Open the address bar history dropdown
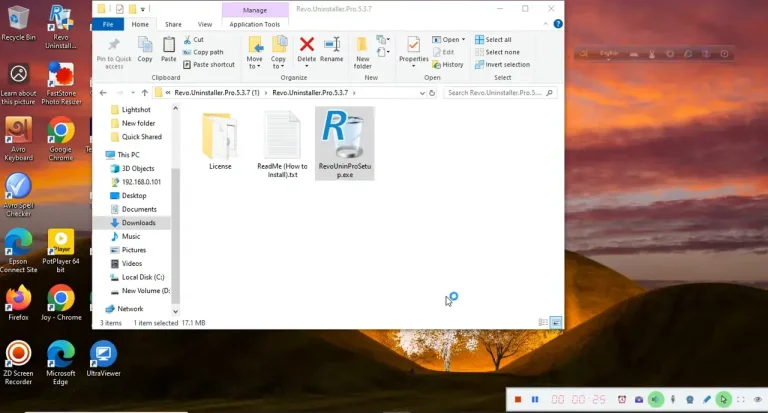The image size is (768, 413). tap(422, 93)
